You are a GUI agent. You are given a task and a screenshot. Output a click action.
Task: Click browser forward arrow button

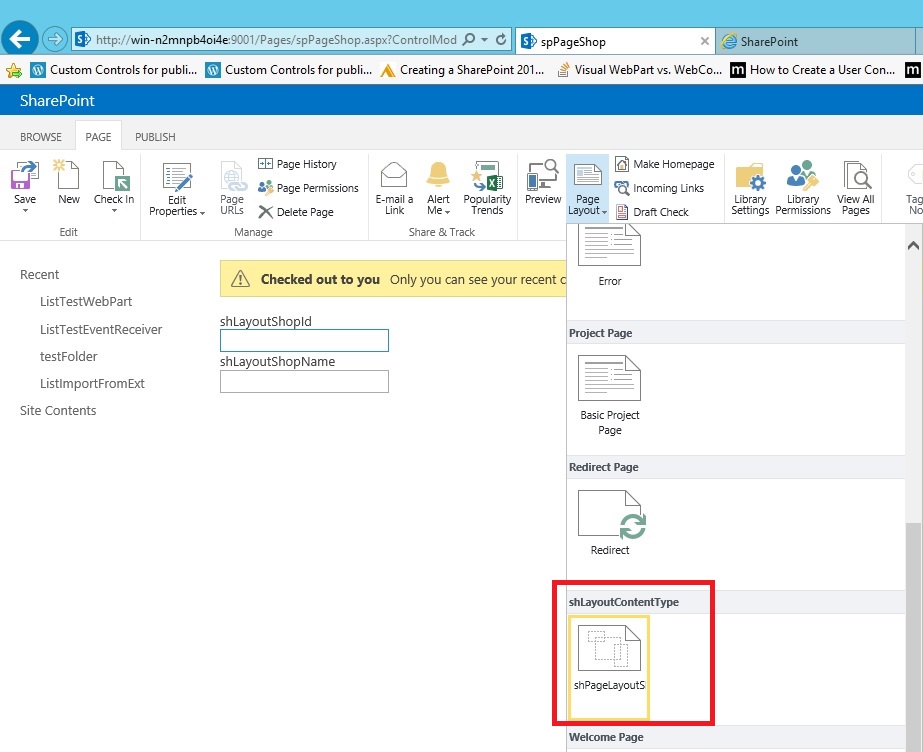pos(54,39)
